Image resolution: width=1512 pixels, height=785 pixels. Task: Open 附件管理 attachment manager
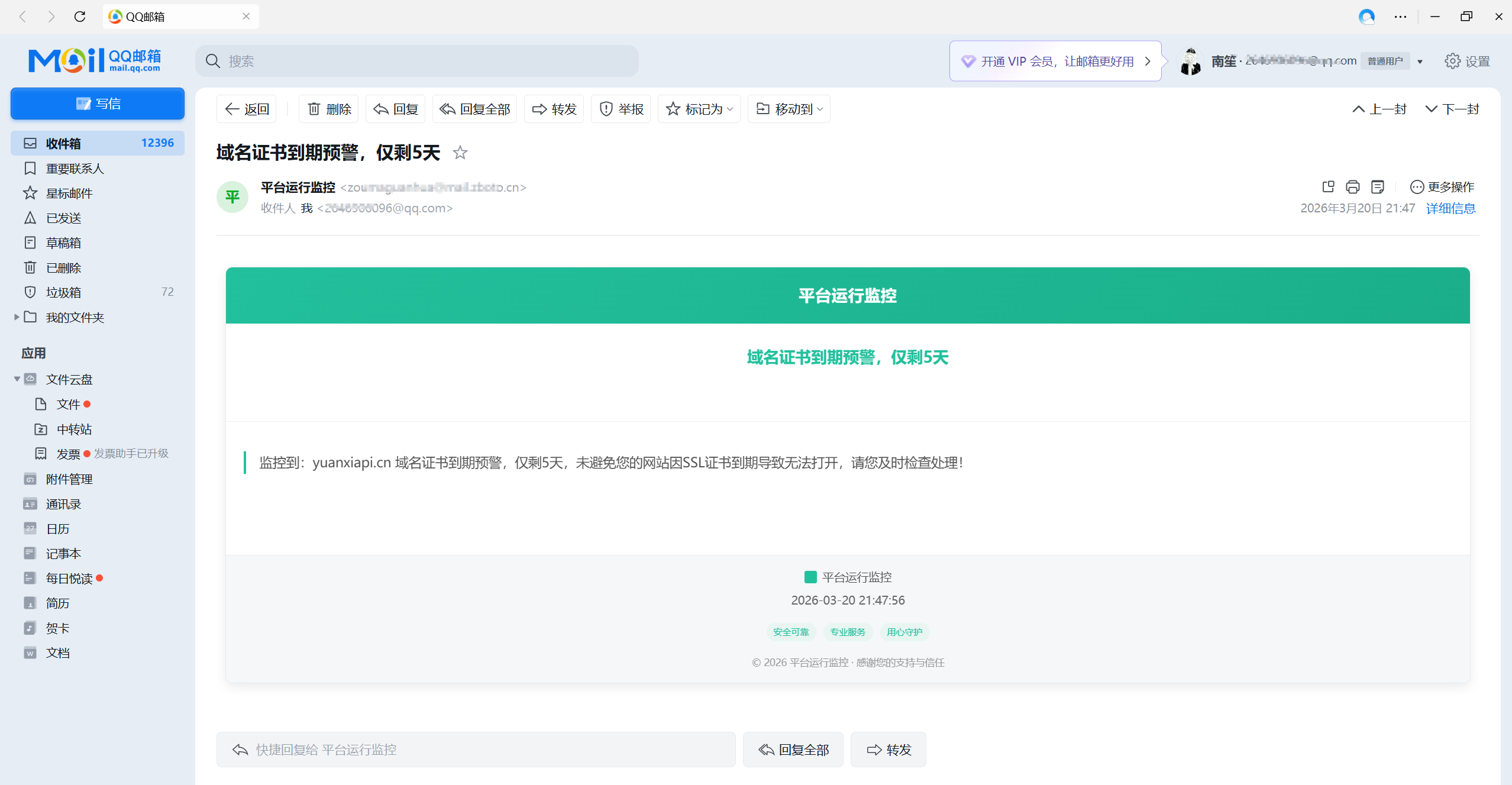[x=69, y=479]
